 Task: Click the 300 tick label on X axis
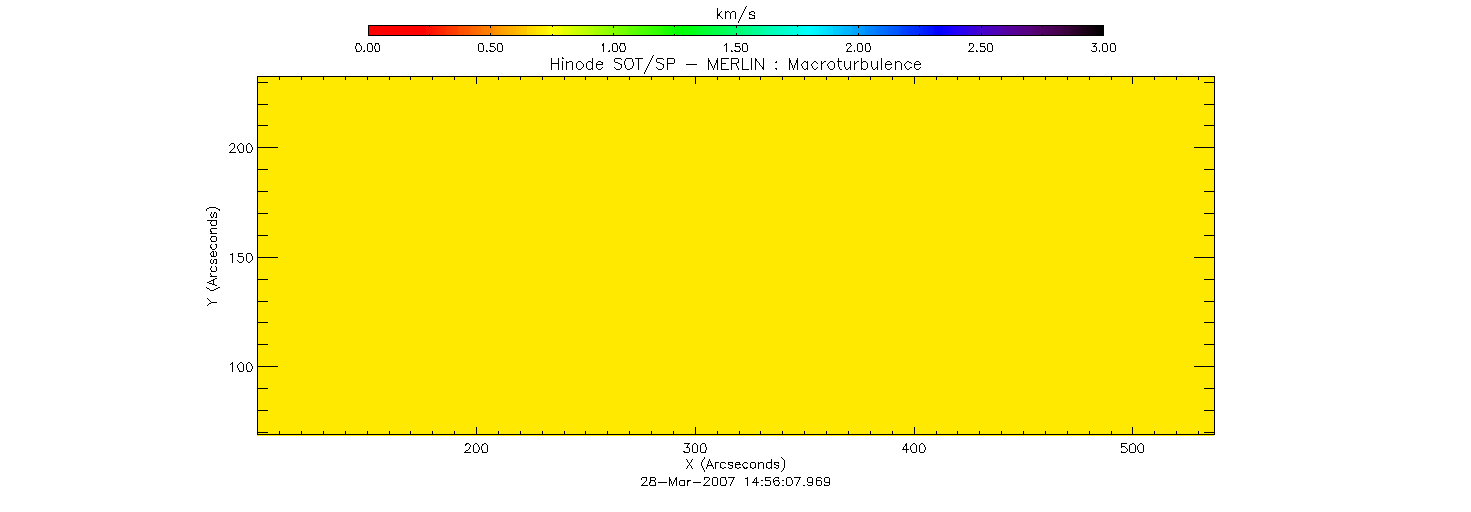(x=696, y=449)
